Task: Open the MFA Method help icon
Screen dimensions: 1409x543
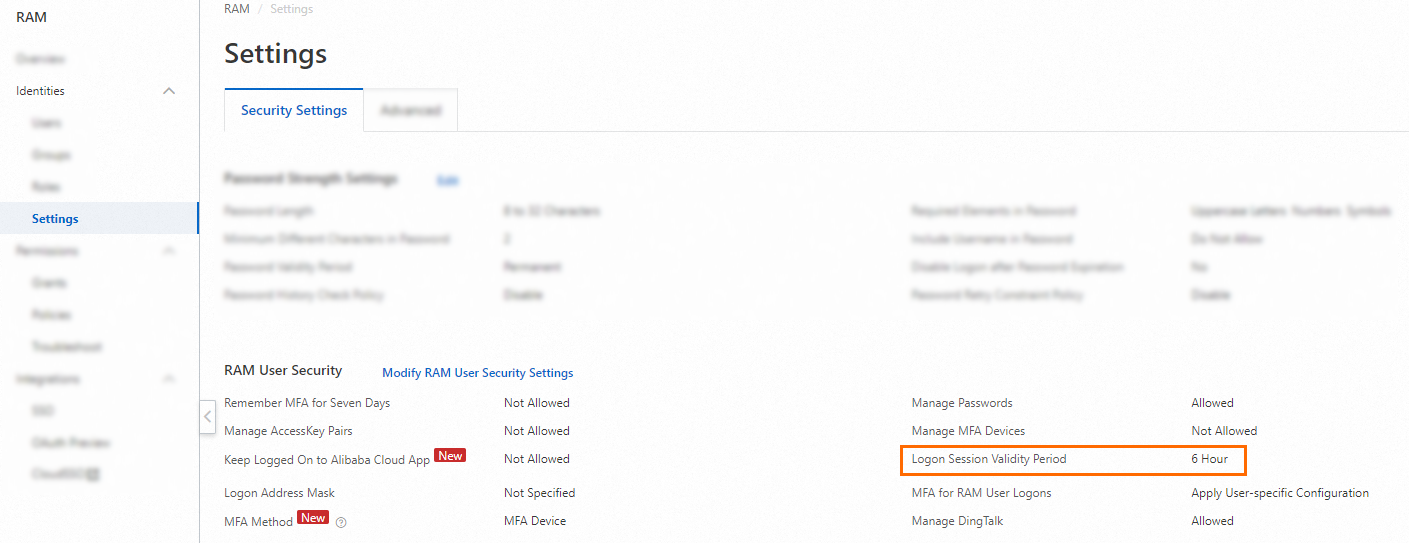Action: (341, 522)
